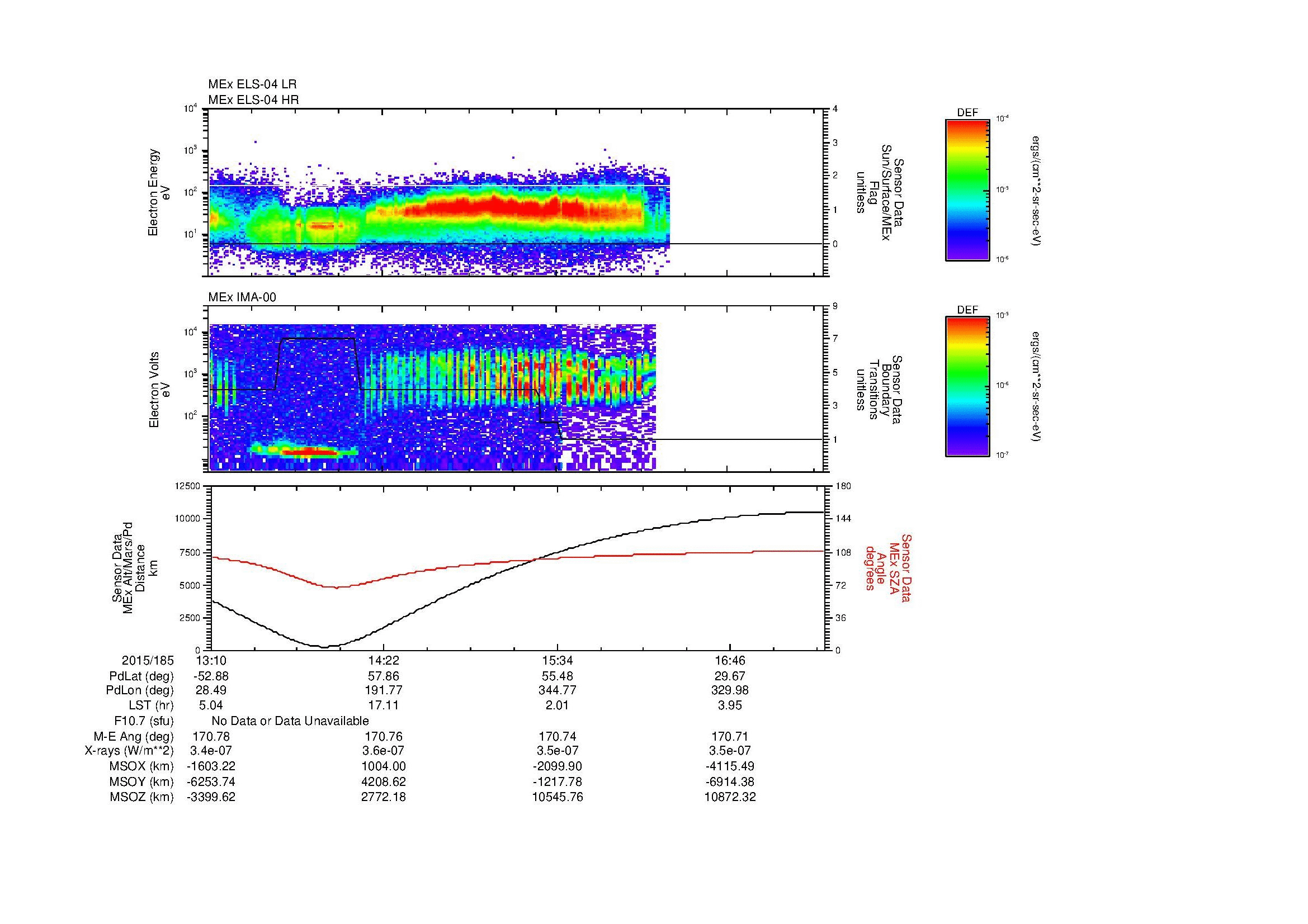Click MSOY value '-1217.78'

[557, 781]
